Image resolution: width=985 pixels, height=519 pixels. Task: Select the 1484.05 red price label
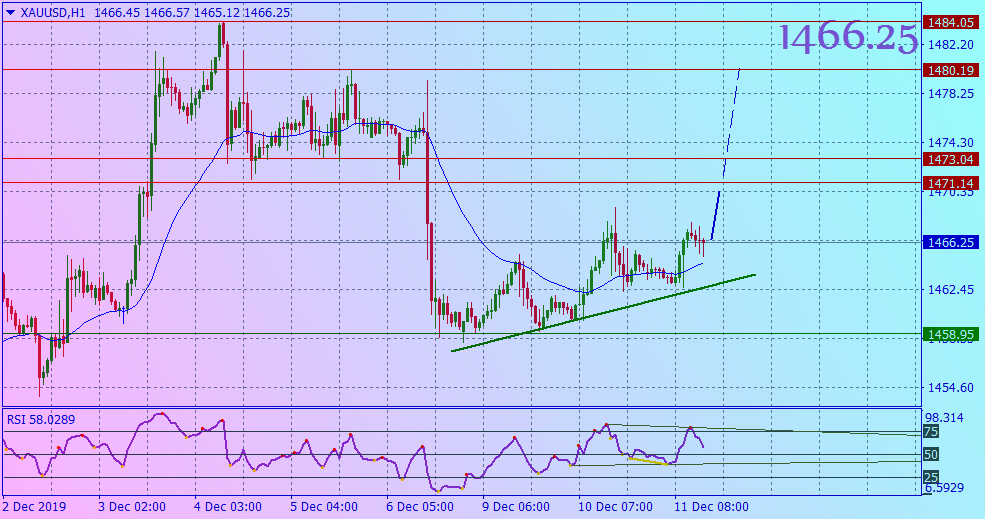click(x=950, y=23)
